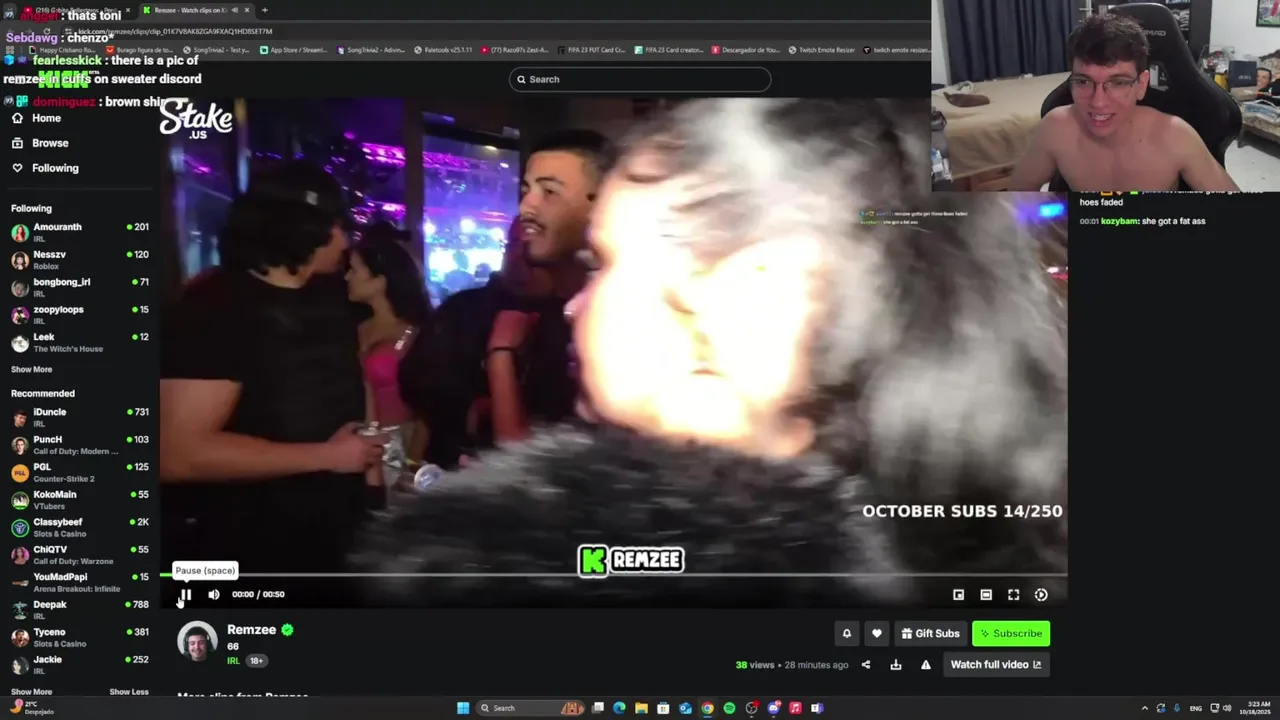Open PunchH Call of Duty stream

tap(80, 445)
